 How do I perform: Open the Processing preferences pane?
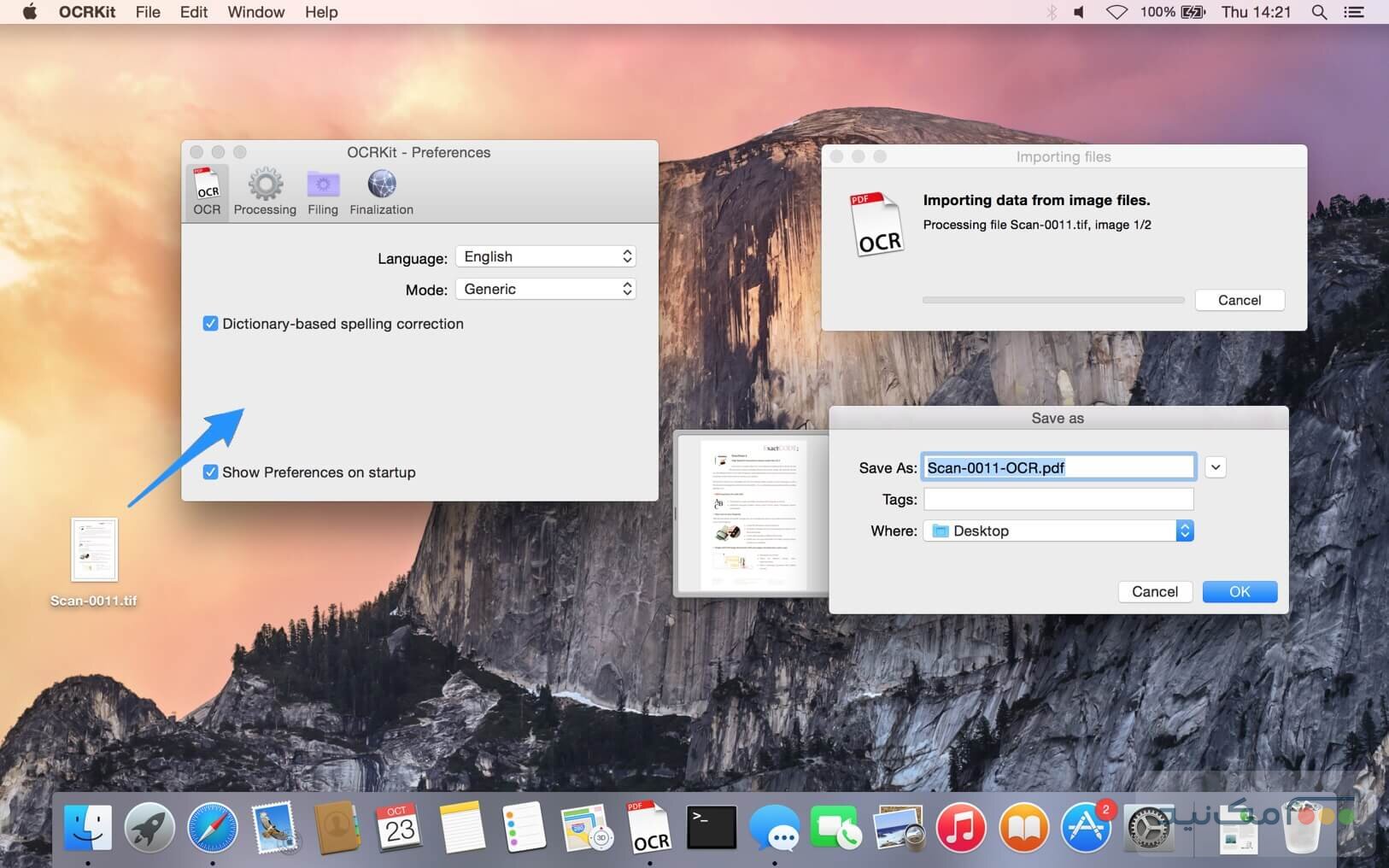pyautogui.click(x=265, y=191)
